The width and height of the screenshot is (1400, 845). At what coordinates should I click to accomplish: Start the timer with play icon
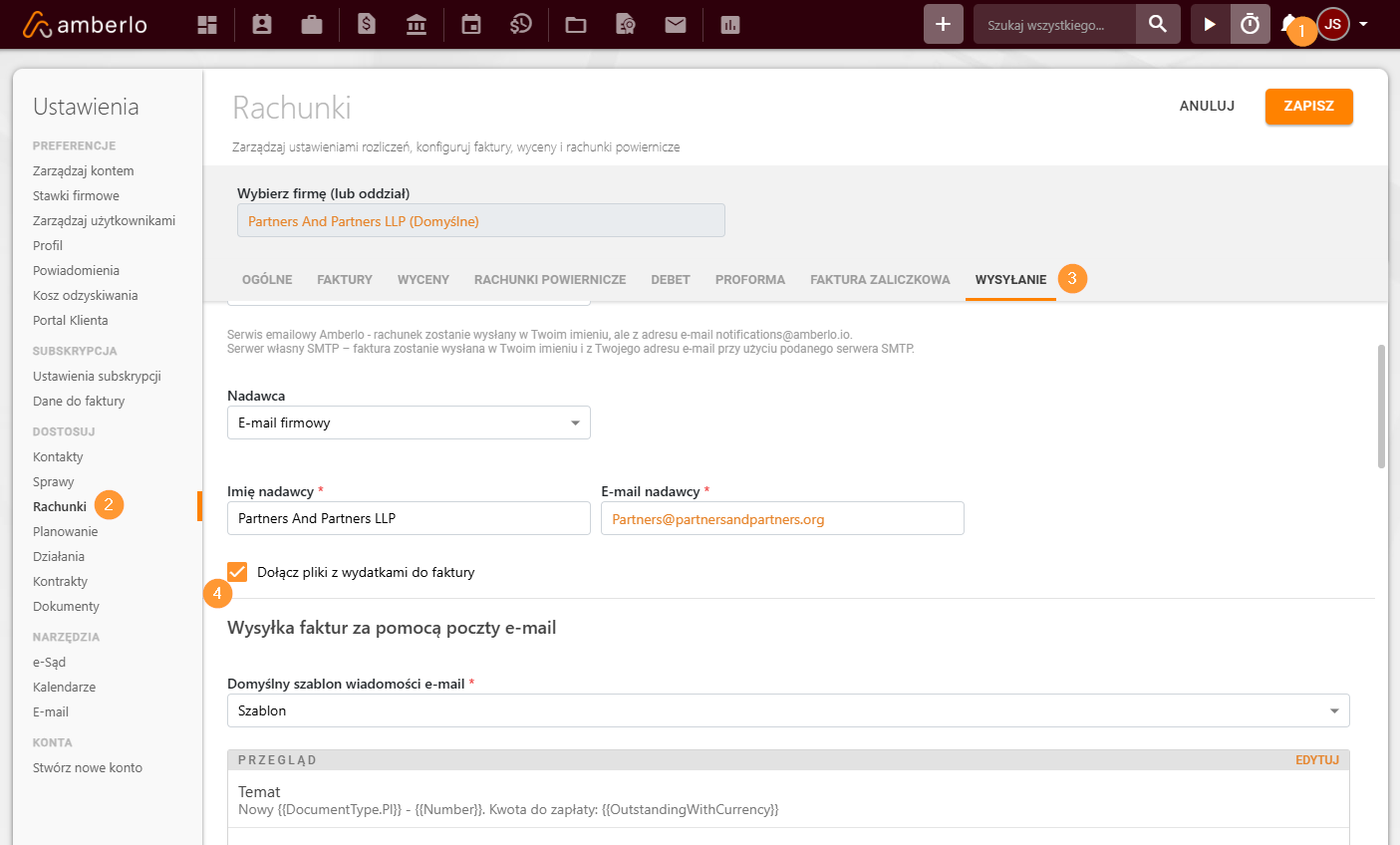tap(1210, 25)
